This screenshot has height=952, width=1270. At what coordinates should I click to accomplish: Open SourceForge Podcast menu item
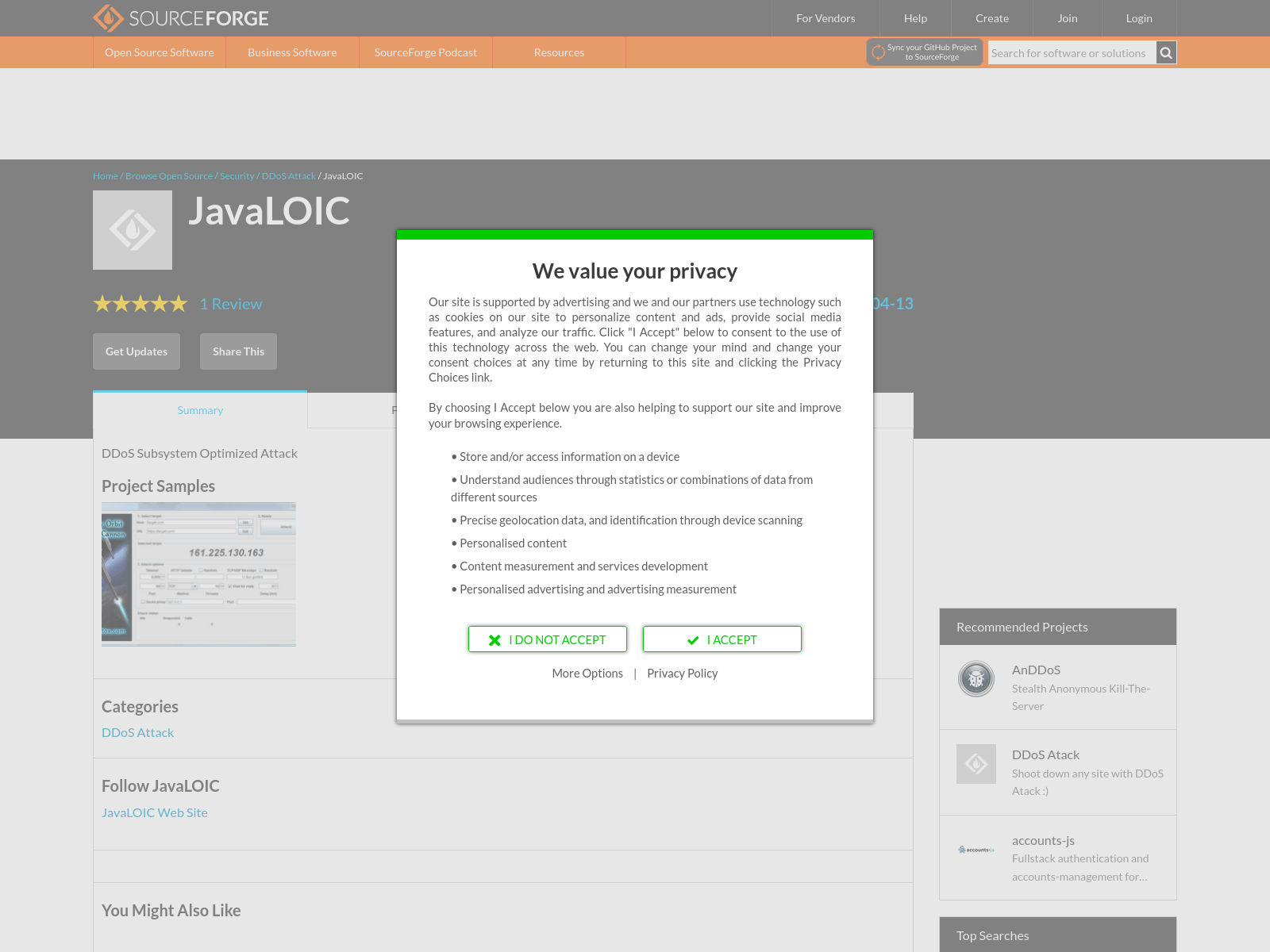click(425, 52)
